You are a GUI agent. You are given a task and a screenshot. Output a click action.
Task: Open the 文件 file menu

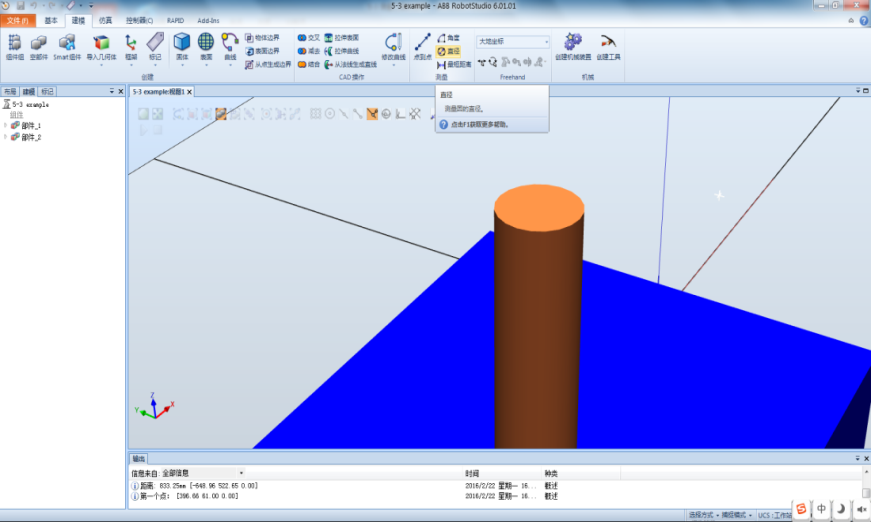point(18,21)
